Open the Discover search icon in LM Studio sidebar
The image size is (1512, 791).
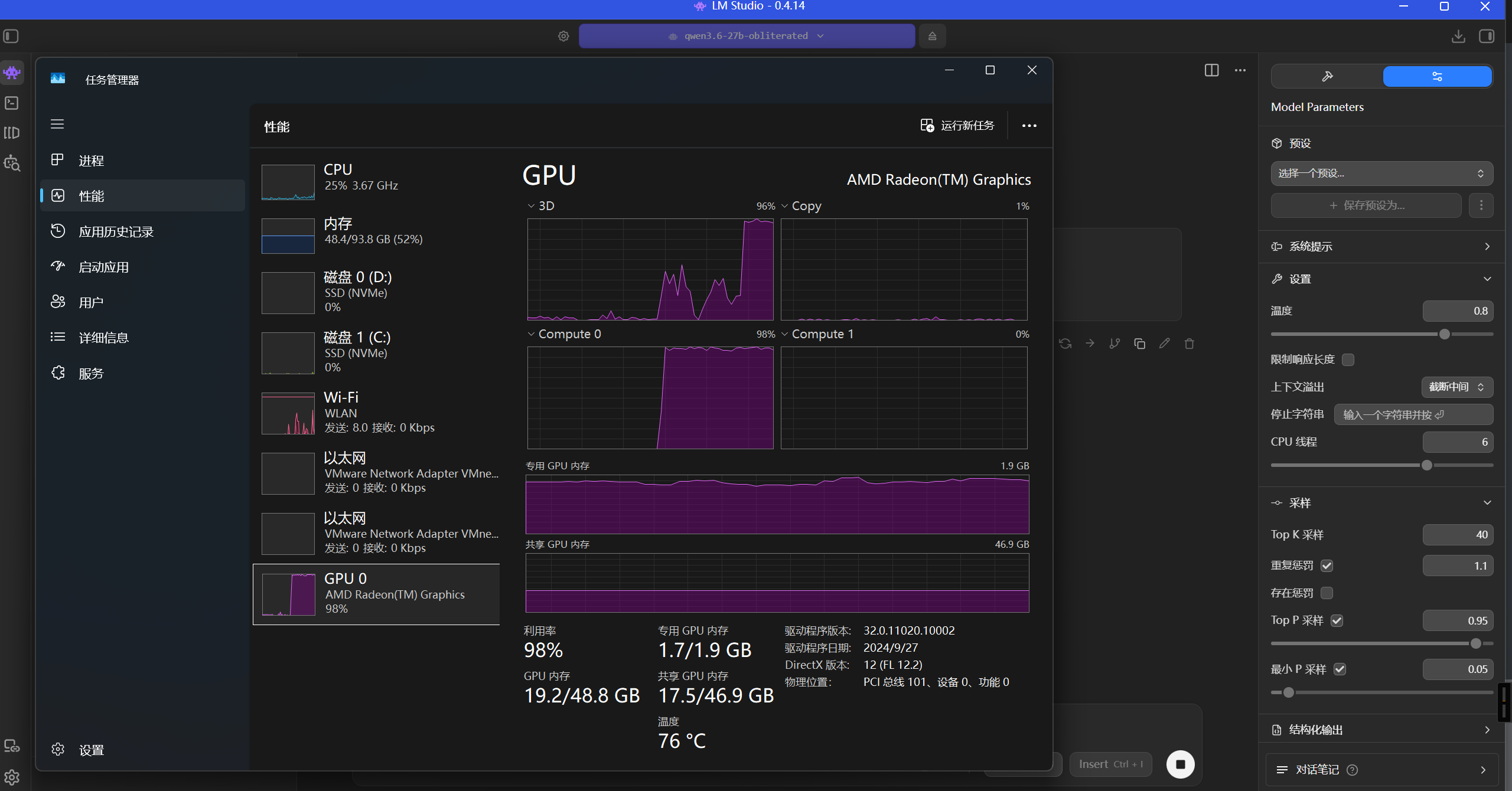pos(12,163)
